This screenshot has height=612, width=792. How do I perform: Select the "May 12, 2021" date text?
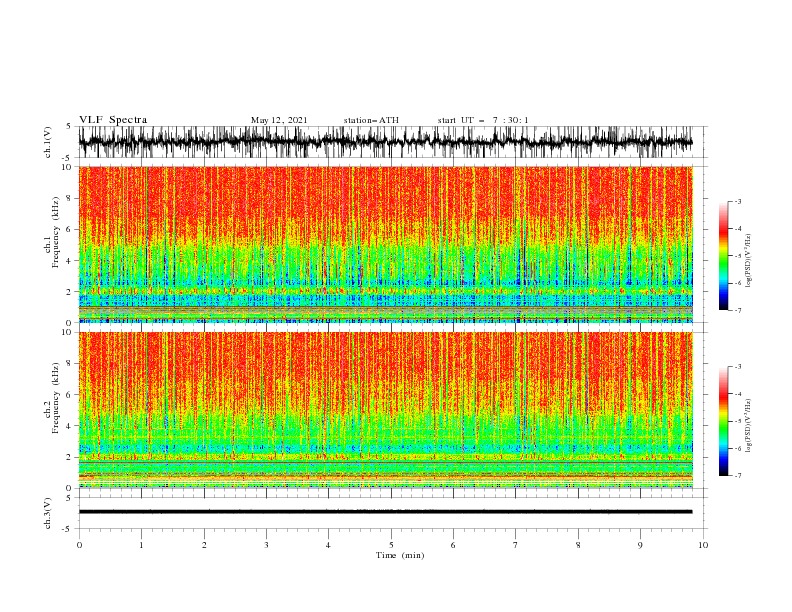279,120
